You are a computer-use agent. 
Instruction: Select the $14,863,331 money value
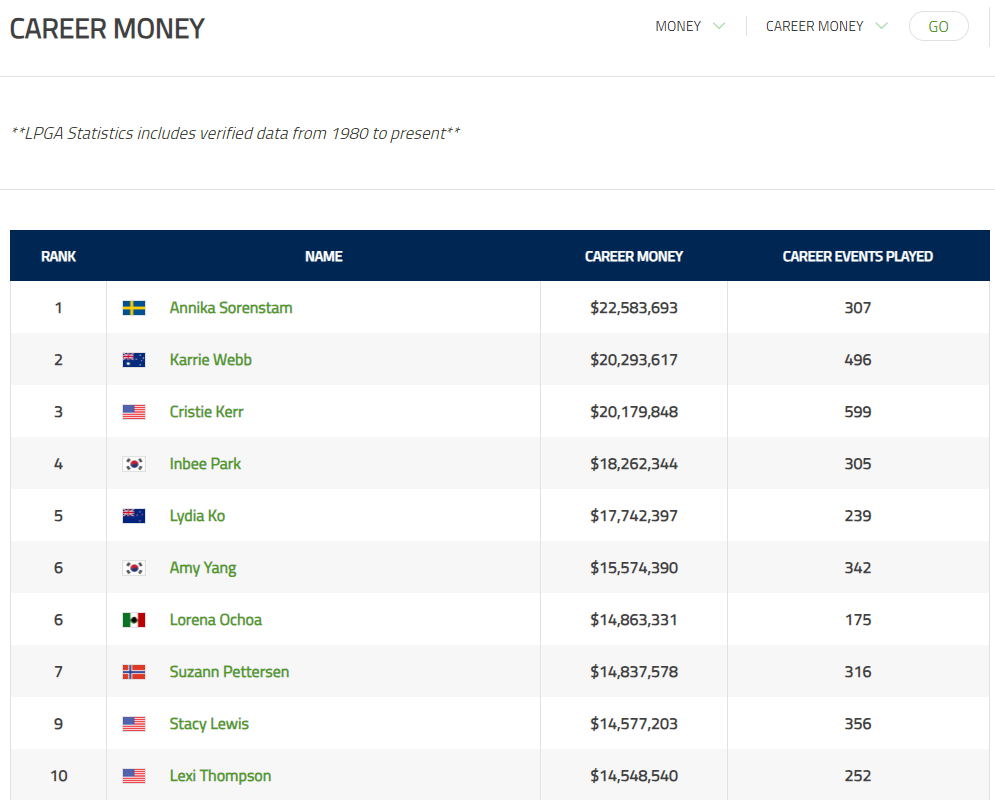coord(634,620)
